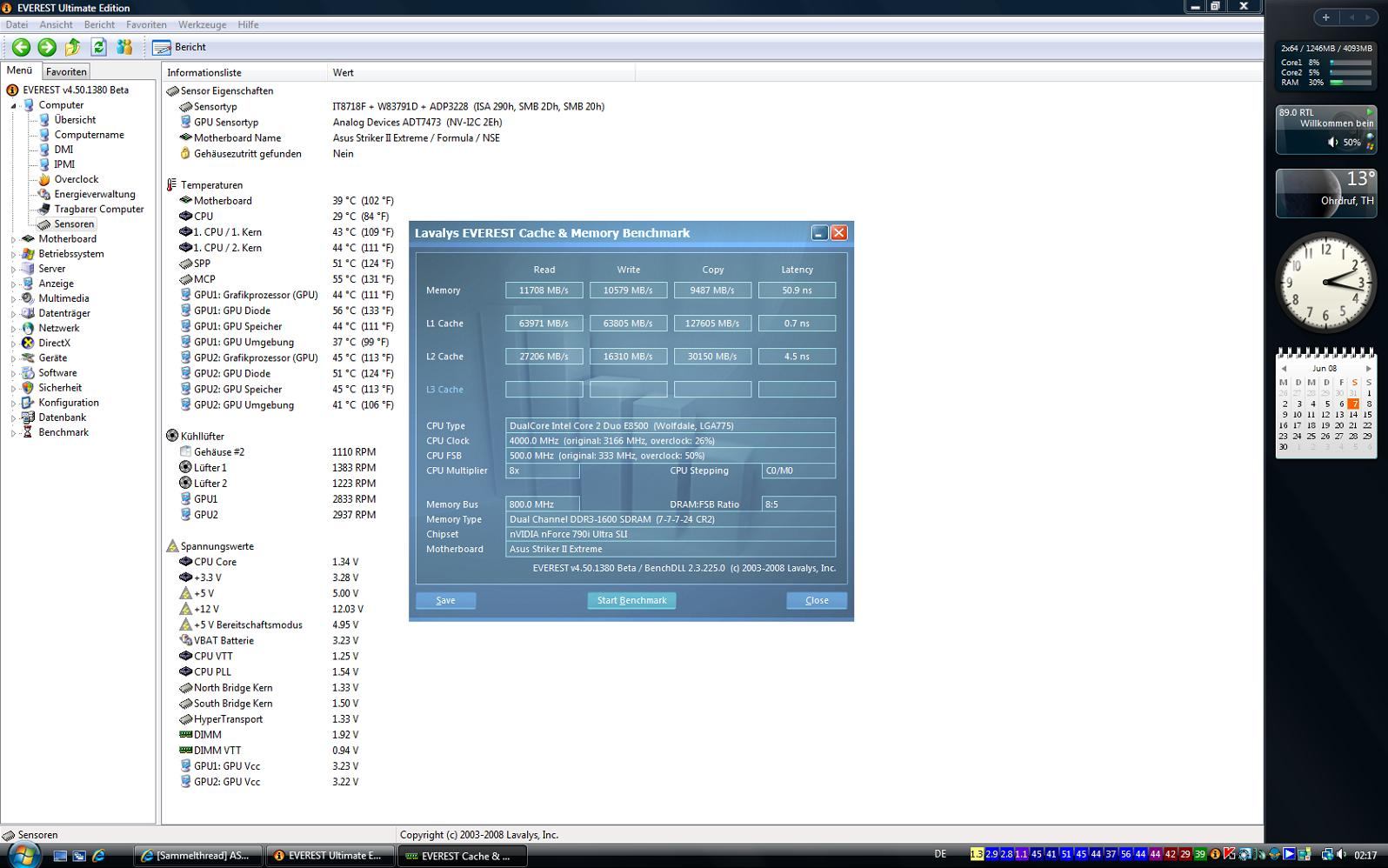Open the Favoriten menu in menu bar
Image resolution: width=1388 pixels, height=868 pixels.
[146, 24]
